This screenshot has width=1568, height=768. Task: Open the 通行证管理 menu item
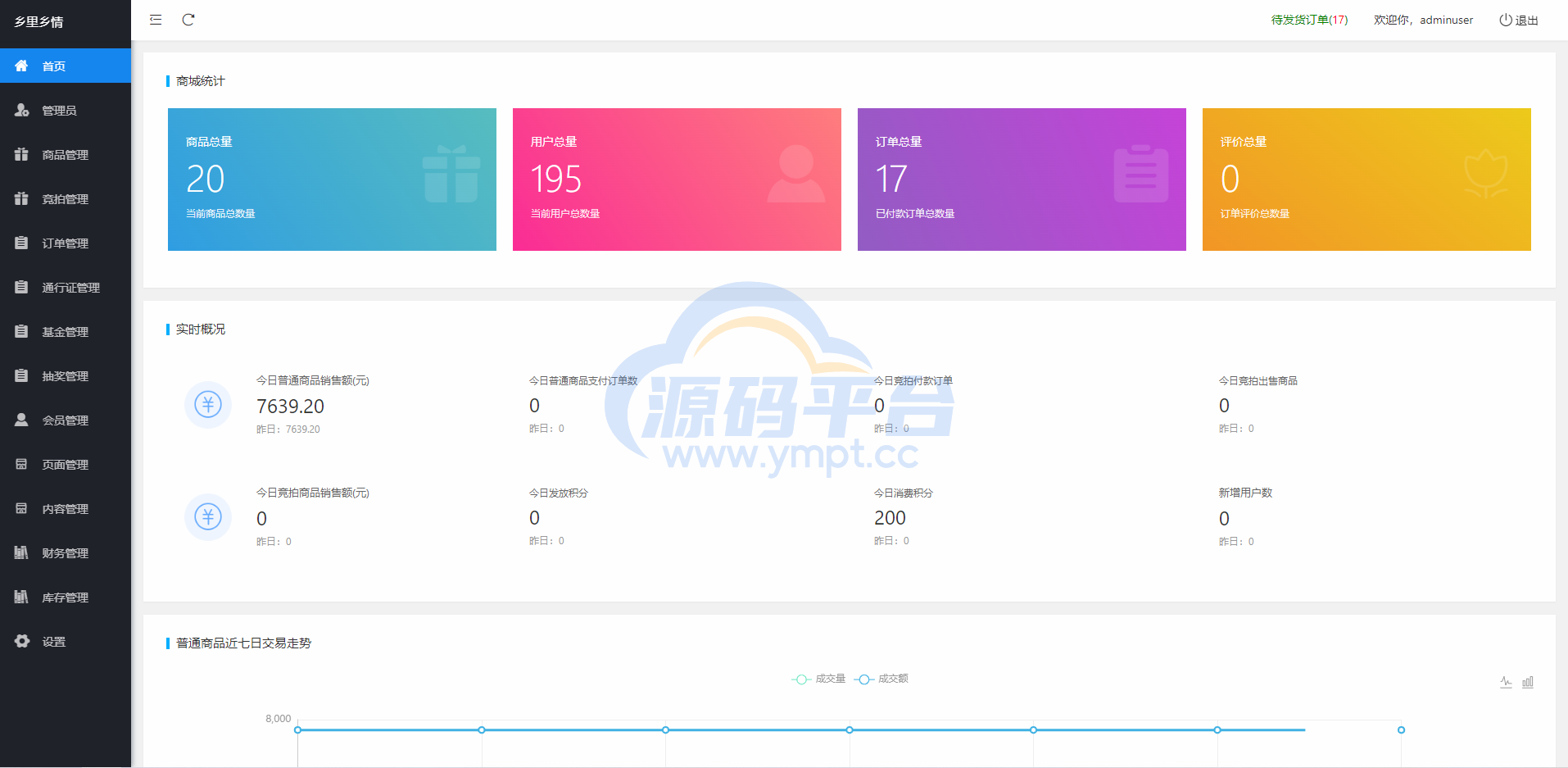(66, 287)
